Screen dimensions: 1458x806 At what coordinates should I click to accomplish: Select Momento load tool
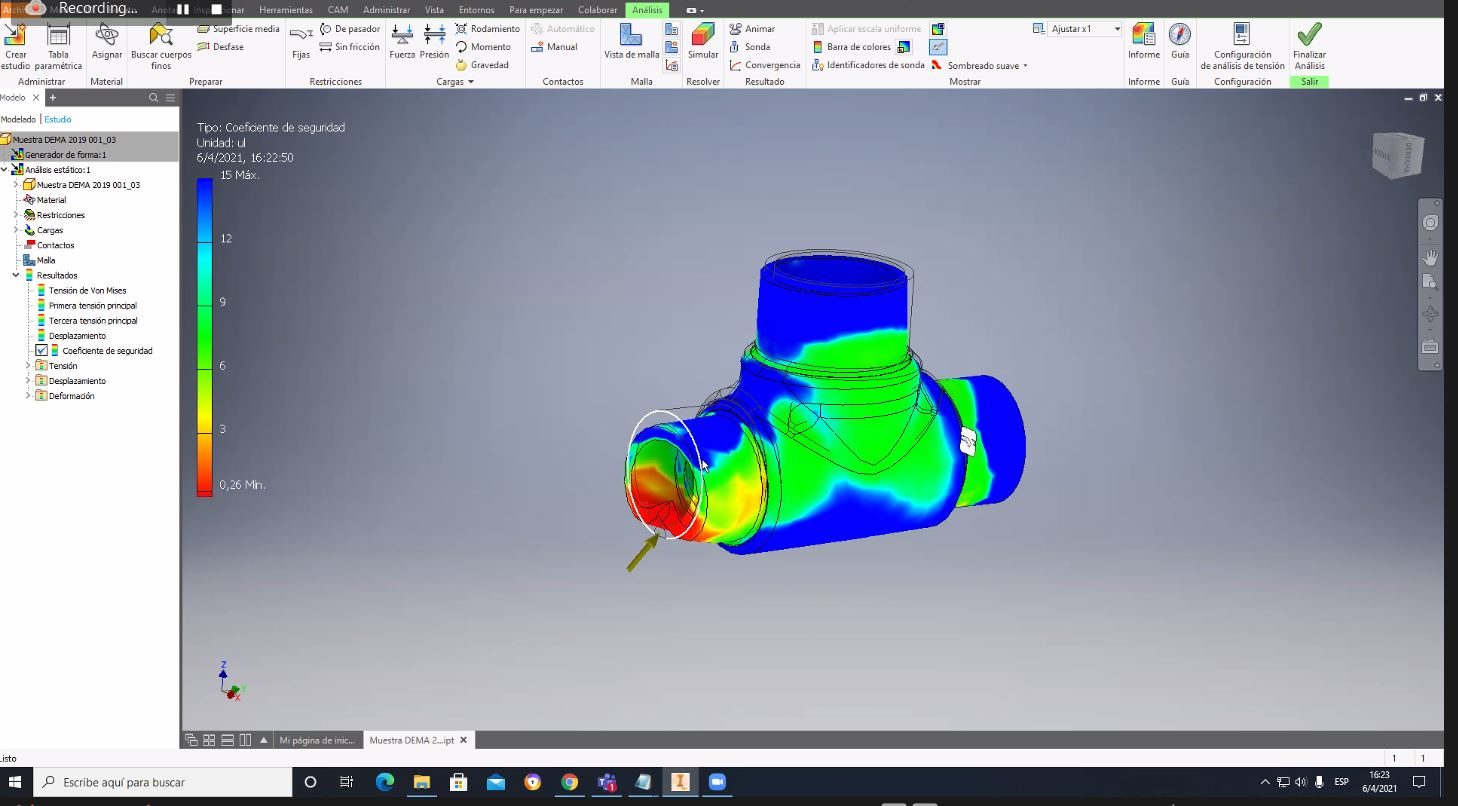pos(483,47)
